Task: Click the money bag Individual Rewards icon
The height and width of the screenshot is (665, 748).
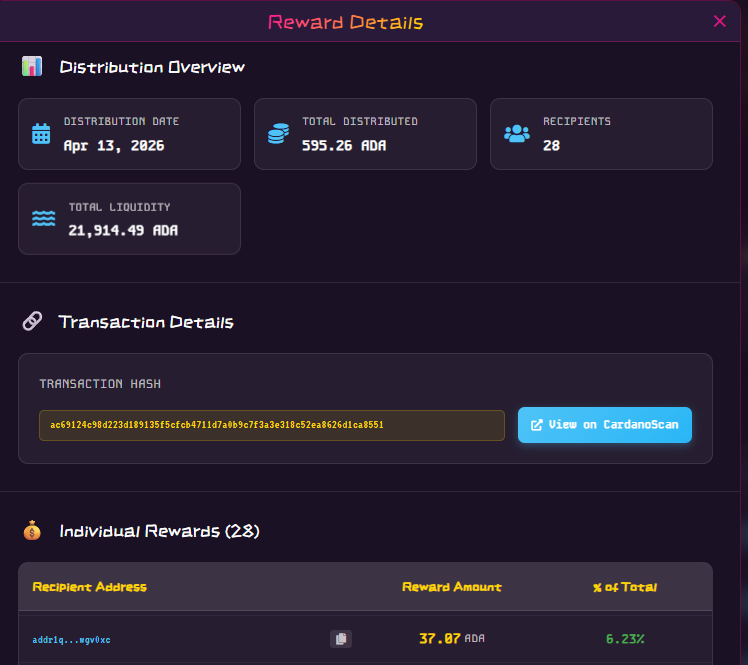Action: pyautogui.click(x=32, y=531)
